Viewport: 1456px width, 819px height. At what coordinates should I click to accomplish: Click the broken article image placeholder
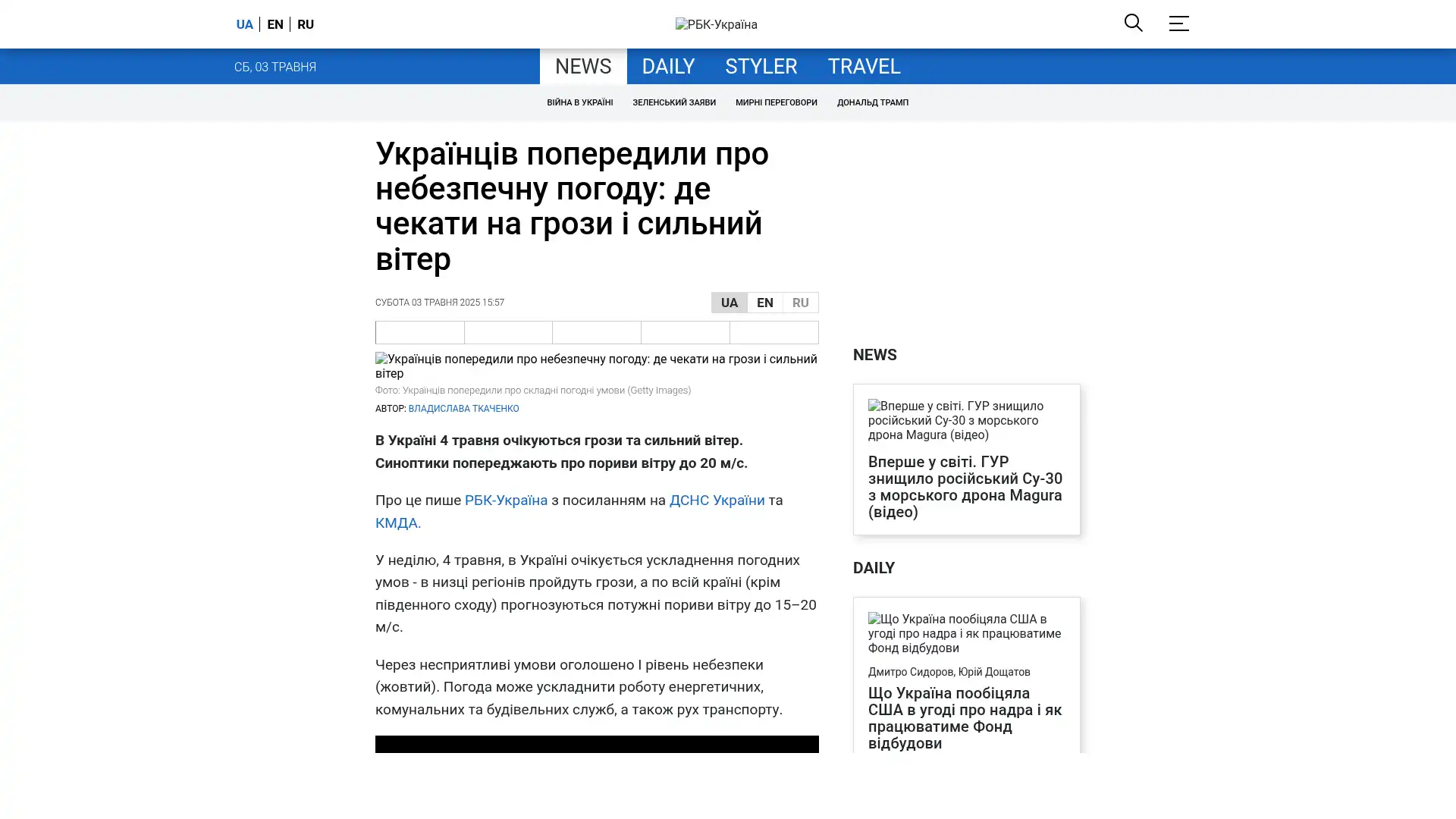pos(596,366)
